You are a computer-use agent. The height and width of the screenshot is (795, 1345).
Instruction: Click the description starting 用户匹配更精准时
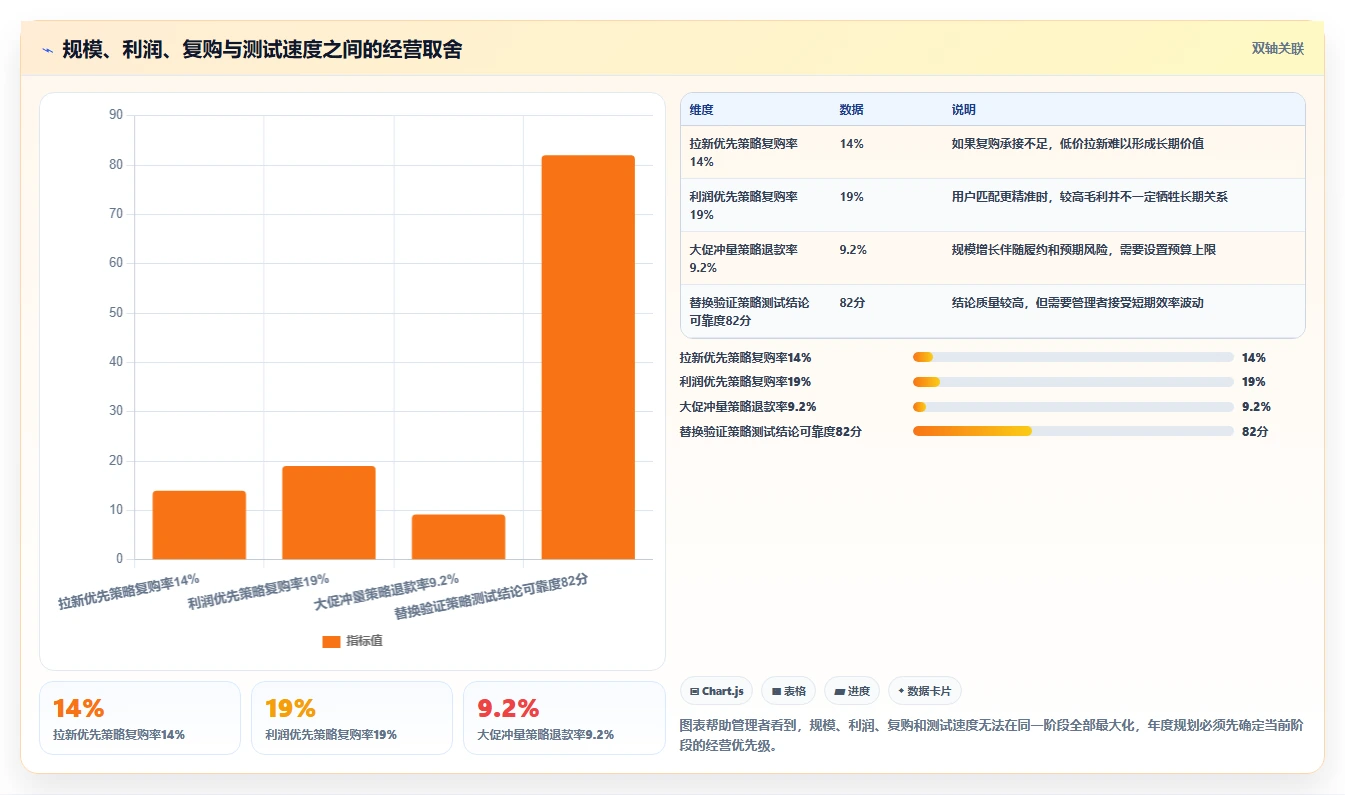(1090, 197)
